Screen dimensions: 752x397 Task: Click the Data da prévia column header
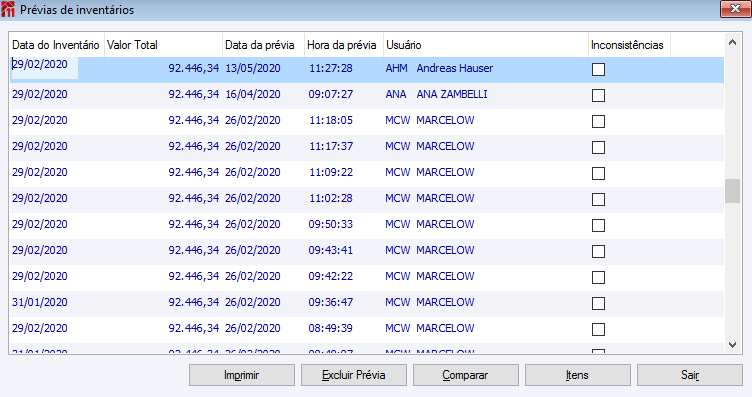(x=263, y=45)
